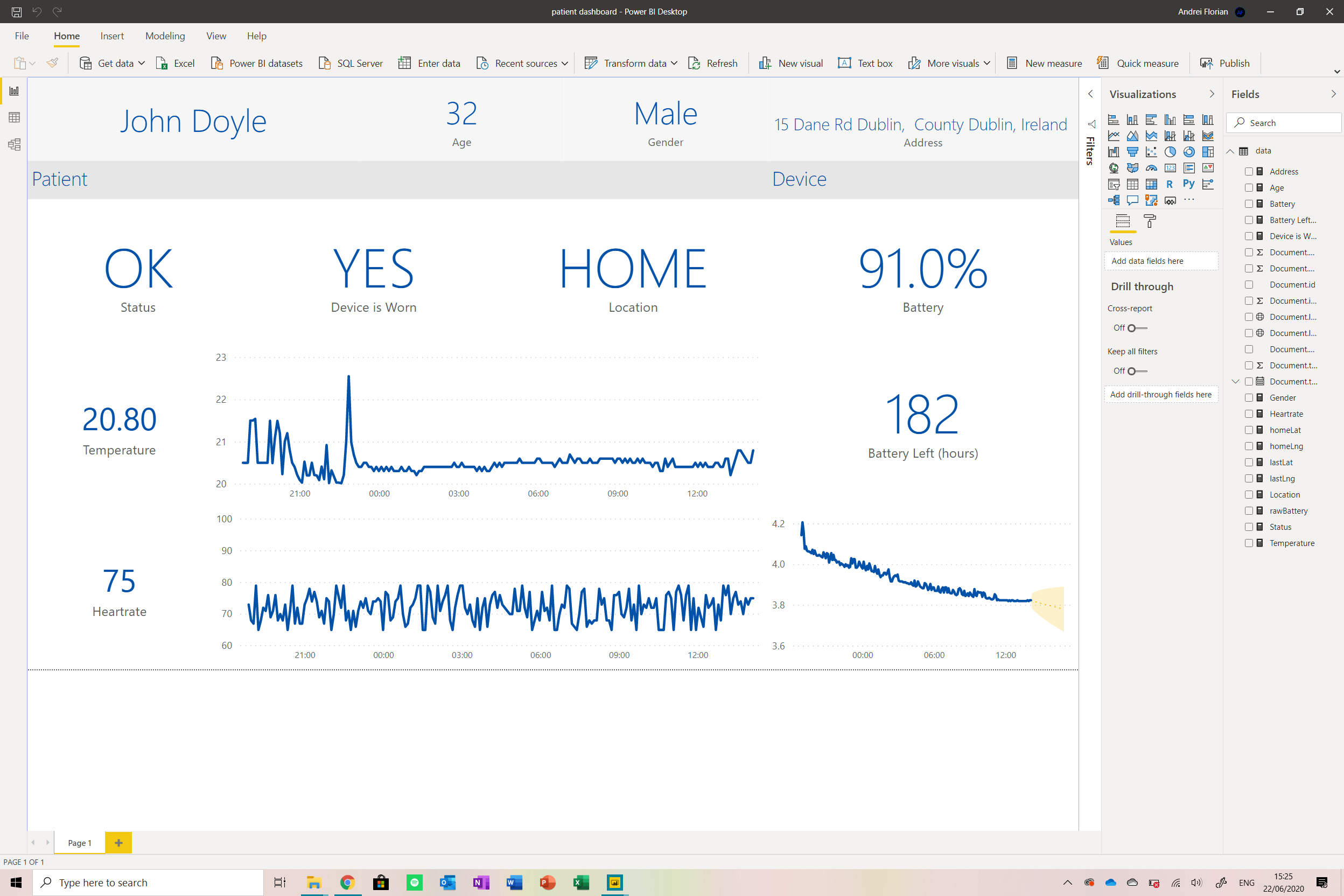1344x896 pixels.
Task: Add a Gauge visual to the report
Action: [x=1152, y=169]
